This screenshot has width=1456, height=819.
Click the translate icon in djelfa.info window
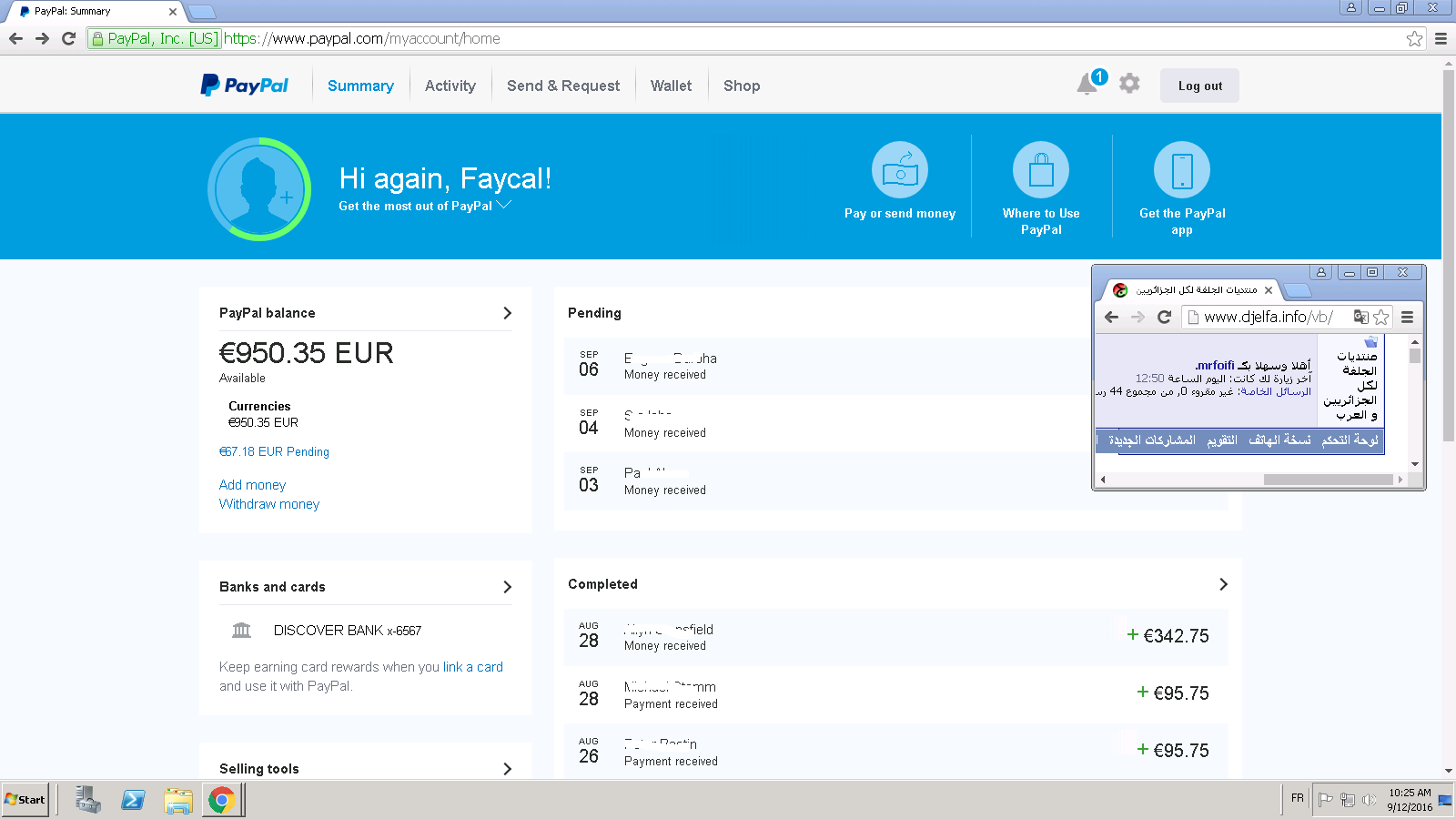point(1360,317)
